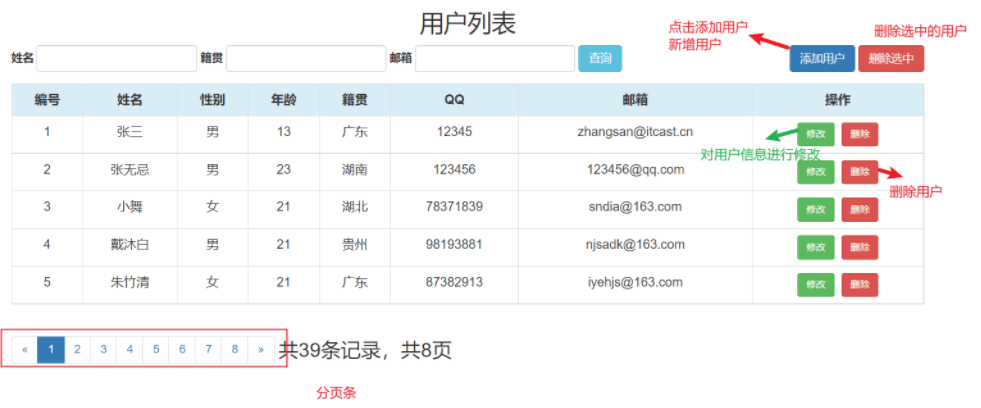The height and width of the screenshot is (408, 981).
Task: Click QQ number 78371839
Action: [454, 207]
